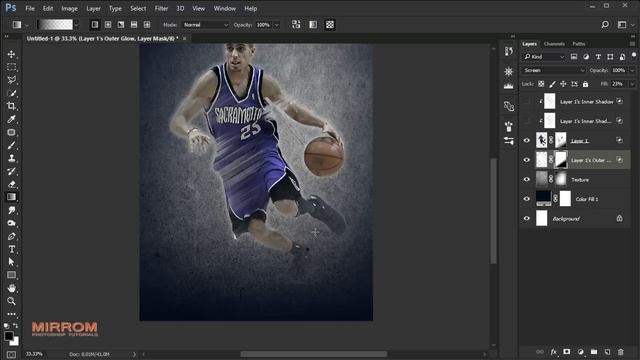Select the Pen tool
The image size is (640, 360).
click(11, 236)
